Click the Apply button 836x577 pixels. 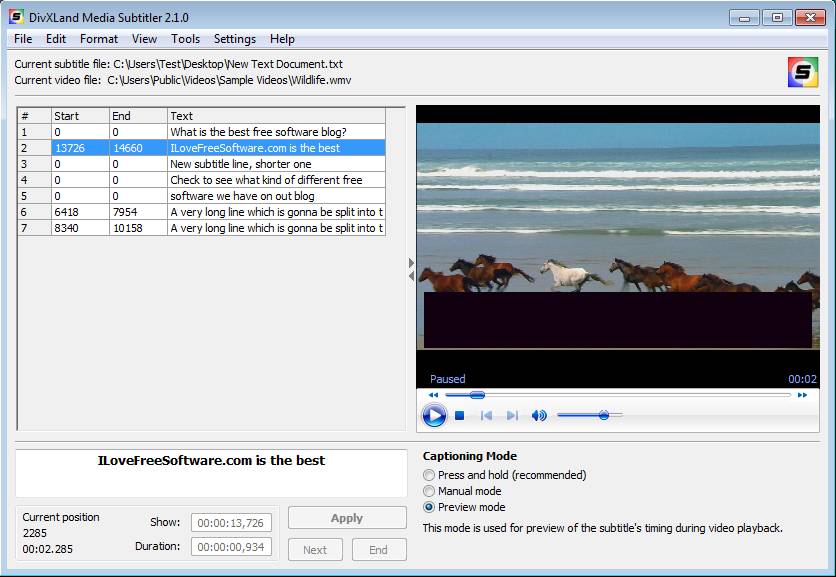(347, 518)
